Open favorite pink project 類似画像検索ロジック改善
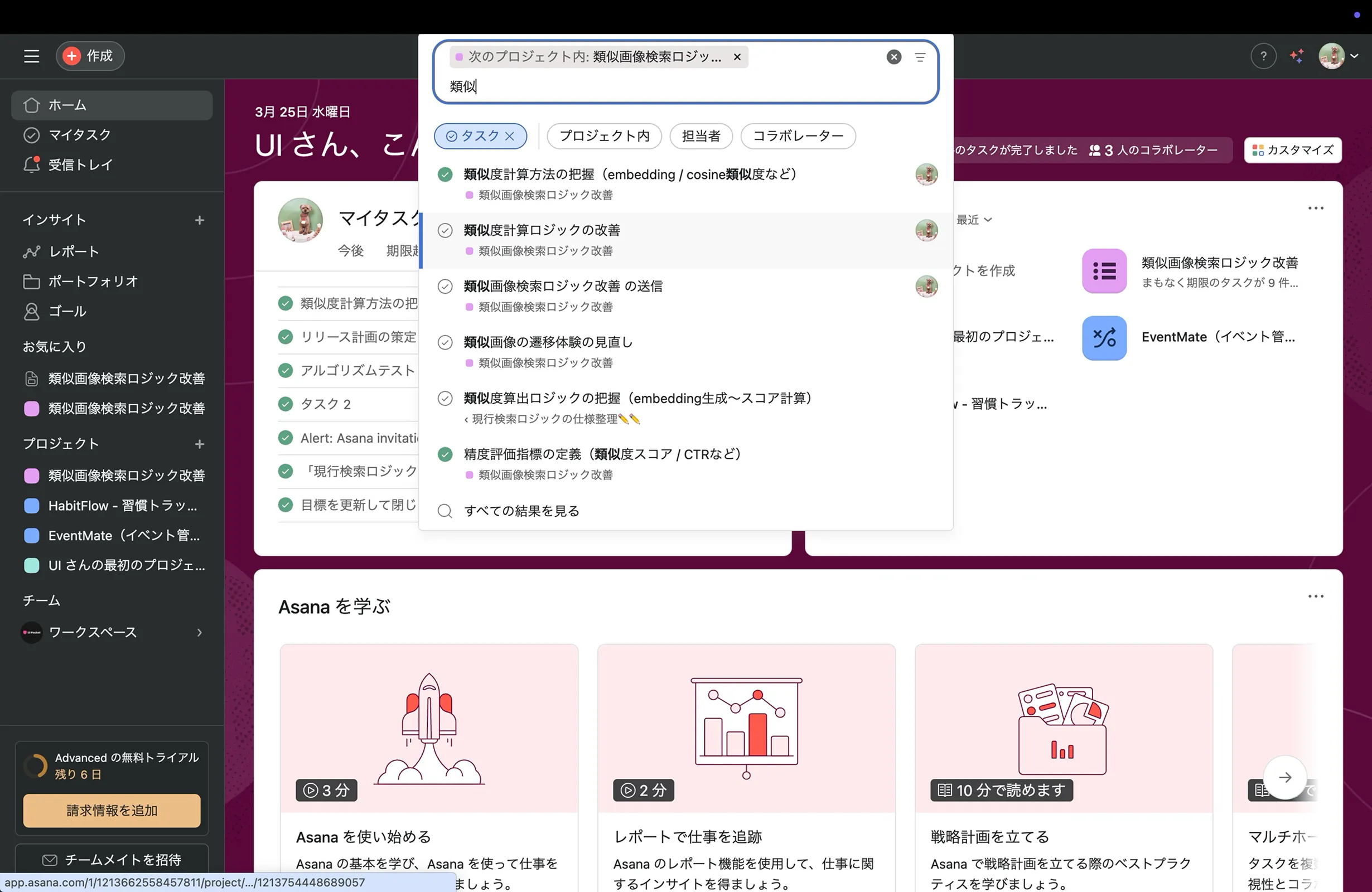This screenshot has width=1372, height=892. (x=112, y=409)
